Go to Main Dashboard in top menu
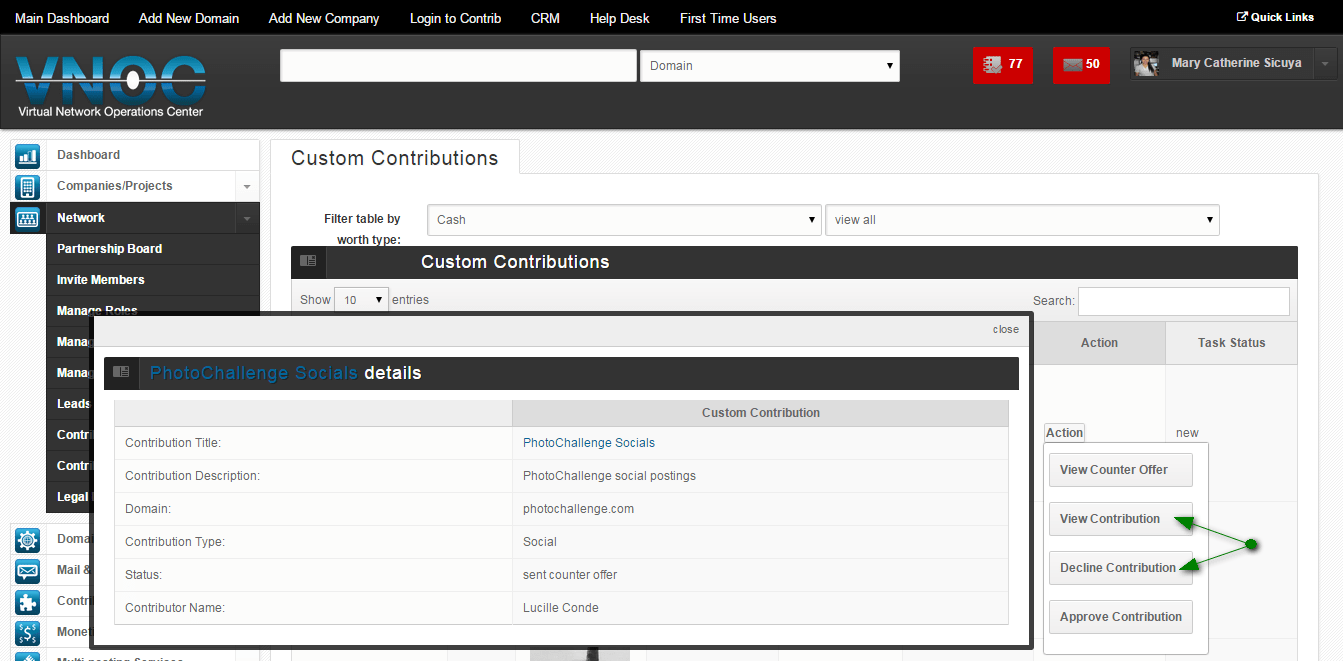Viewport: 1343px width, 661px height. [62, 18]
